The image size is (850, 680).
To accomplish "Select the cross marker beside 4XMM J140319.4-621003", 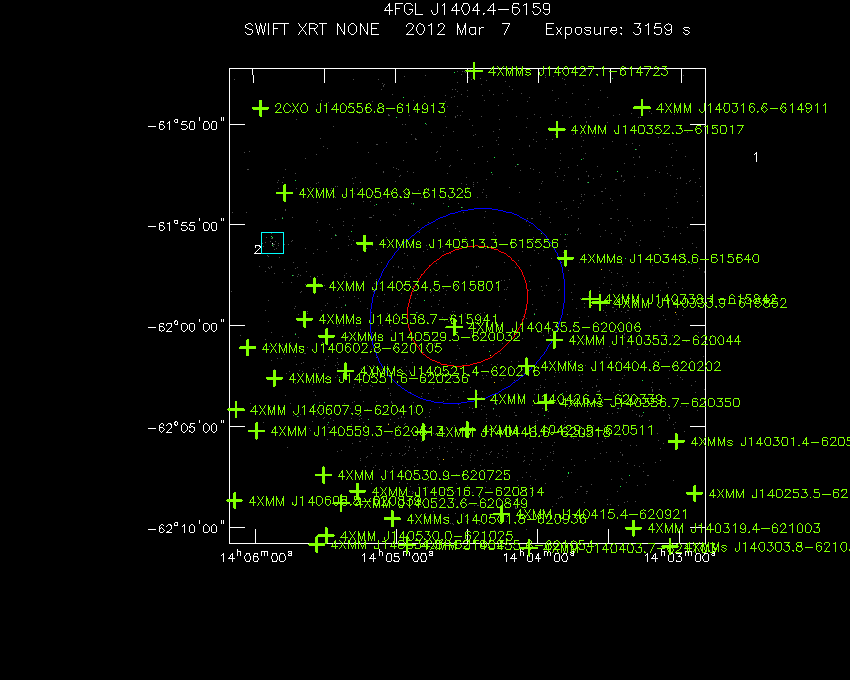I will pos(634,528).
